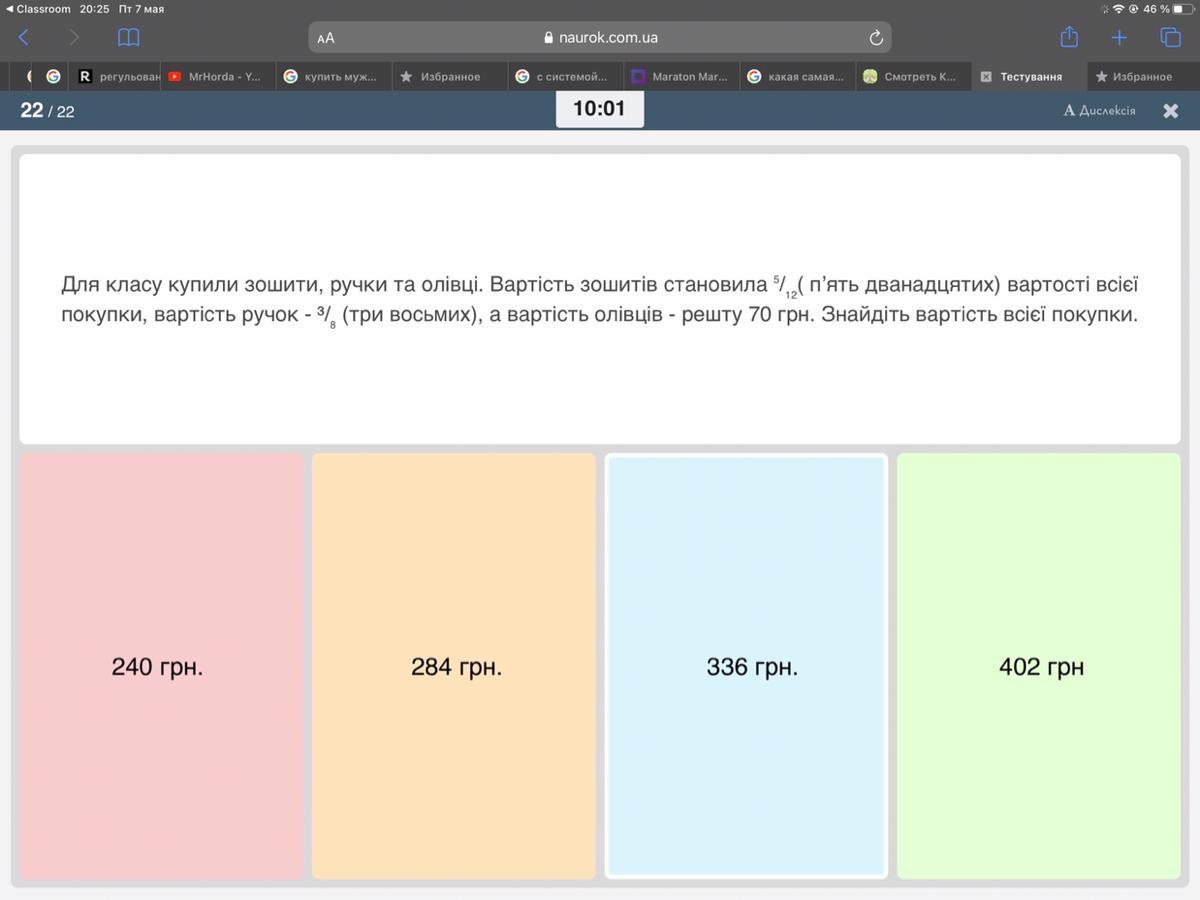The width and height of the screenshot is (1200, 900).
Task: Tap the Safari back arrow
Action: click(24, 38)
